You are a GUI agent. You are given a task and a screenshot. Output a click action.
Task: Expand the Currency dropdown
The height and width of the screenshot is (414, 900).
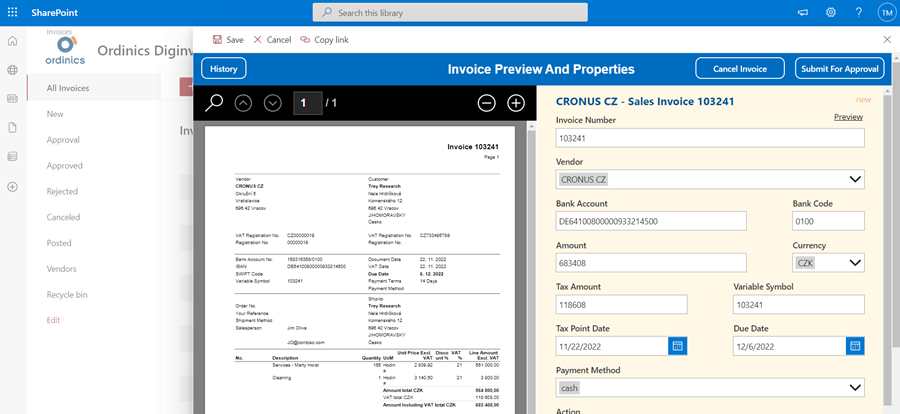855,263
